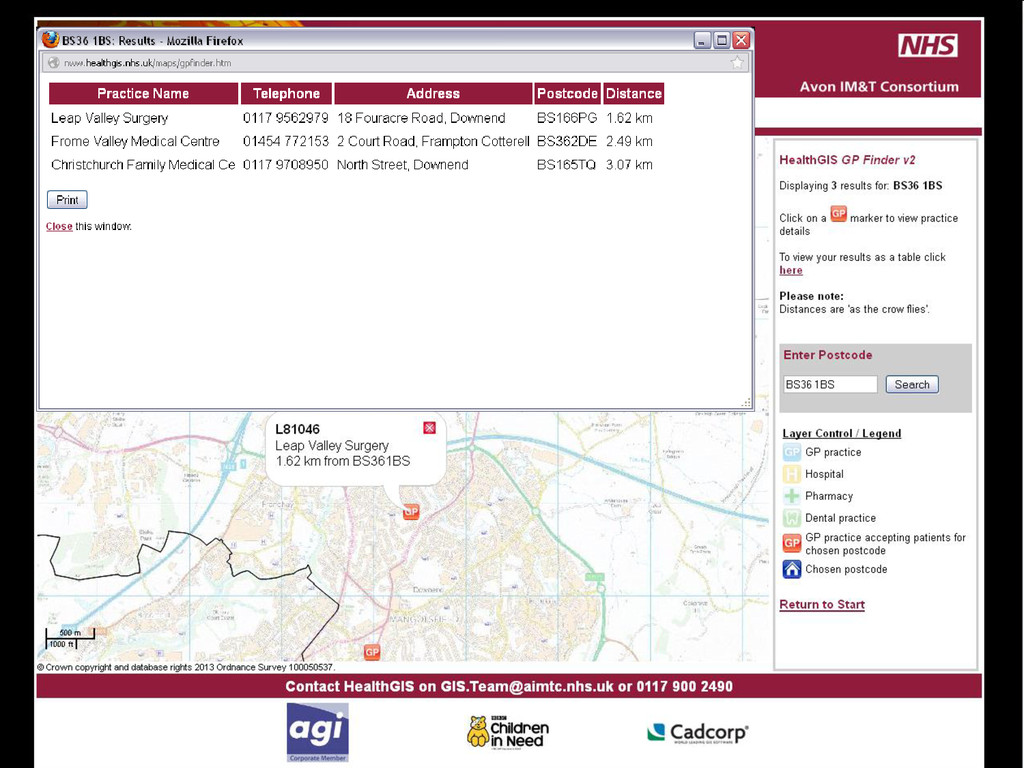Viewport: 1024px width, 768px height.
Task: Click the popup window resize grip
Action: tap(746, 402)
